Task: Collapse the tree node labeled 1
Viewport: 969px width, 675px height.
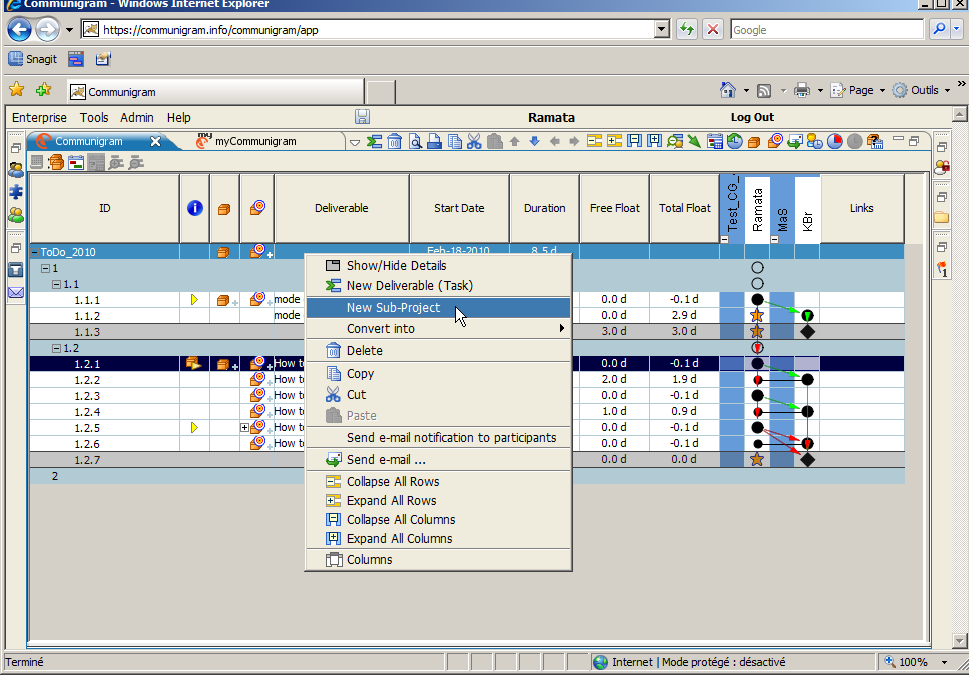Action: point(45,268)
